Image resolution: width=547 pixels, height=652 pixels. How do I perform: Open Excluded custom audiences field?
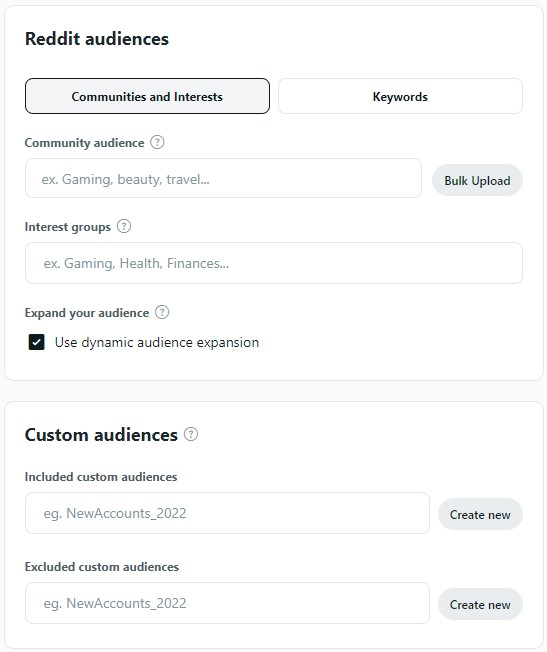[x=227, y=603]
